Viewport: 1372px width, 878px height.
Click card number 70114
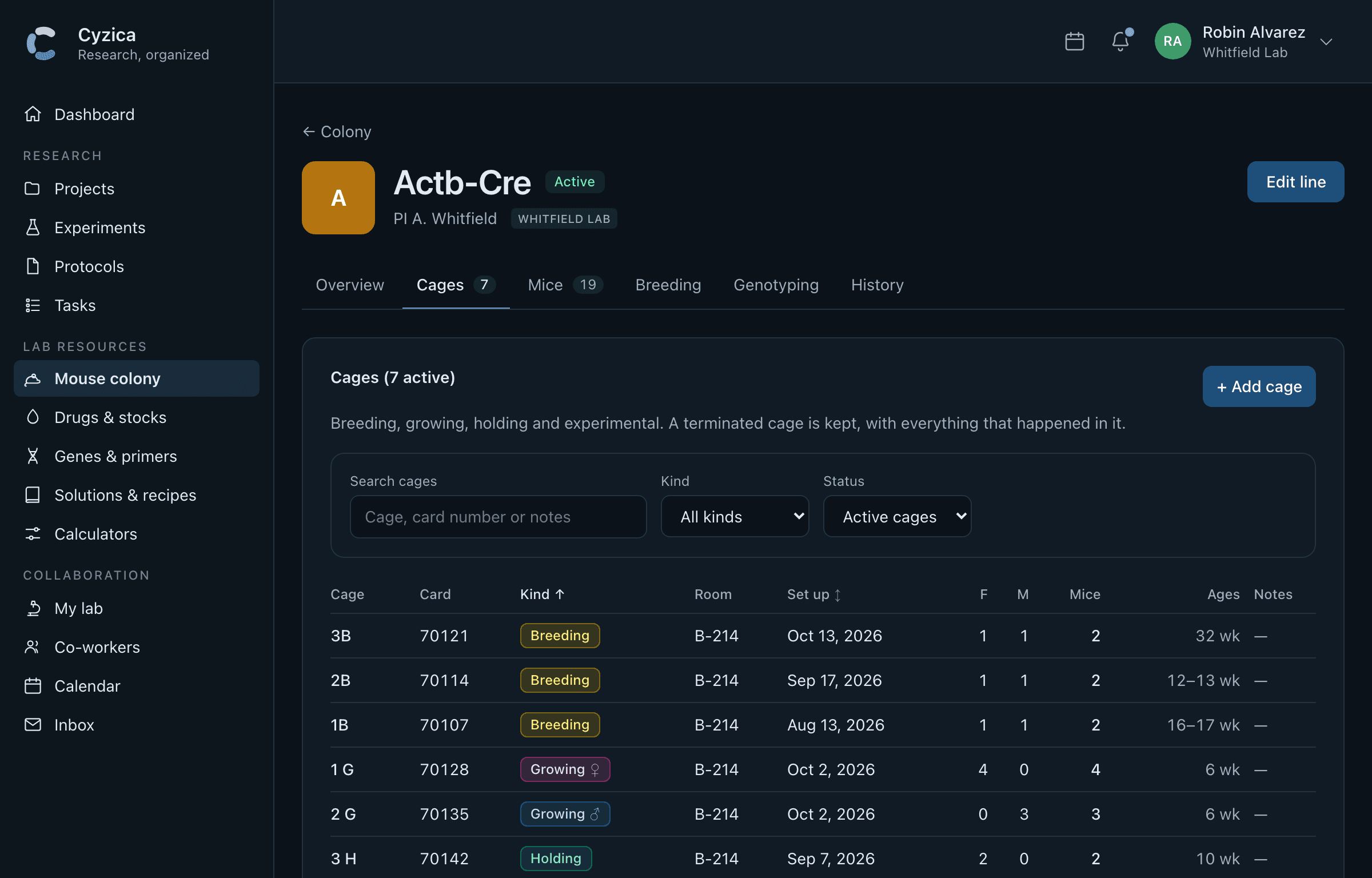point(444,680)
